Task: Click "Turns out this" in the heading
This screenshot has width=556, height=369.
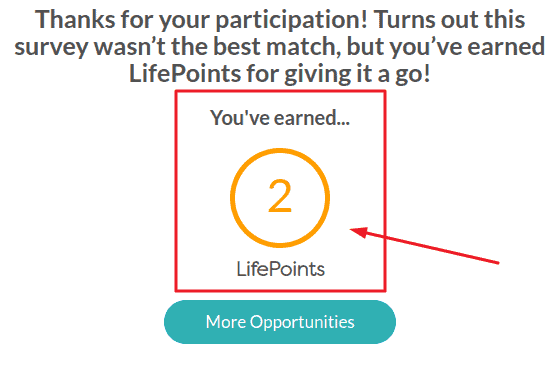Action: pyautogui.click(x=450, y=19)
